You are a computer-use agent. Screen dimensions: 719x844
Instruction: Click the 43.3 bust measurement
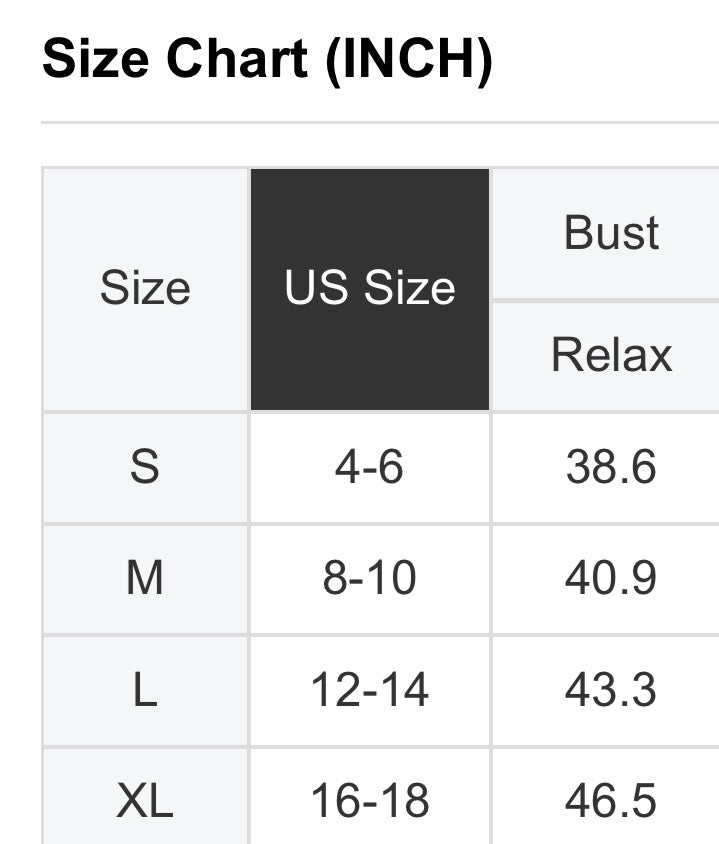pos(611,691)
